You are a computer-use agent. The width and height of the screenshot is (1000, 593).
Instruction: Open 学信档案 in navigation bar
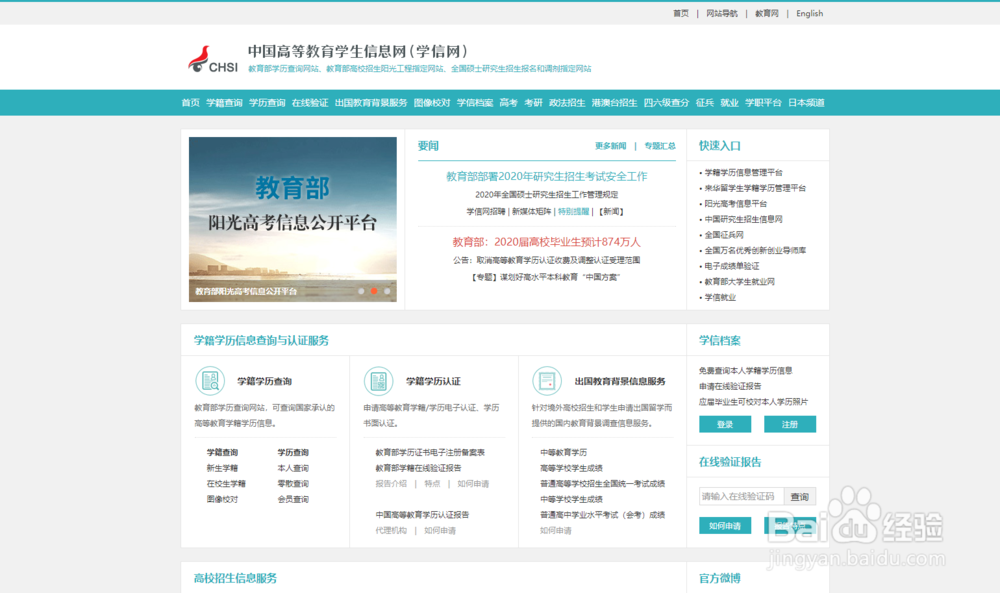click(474, 103)
